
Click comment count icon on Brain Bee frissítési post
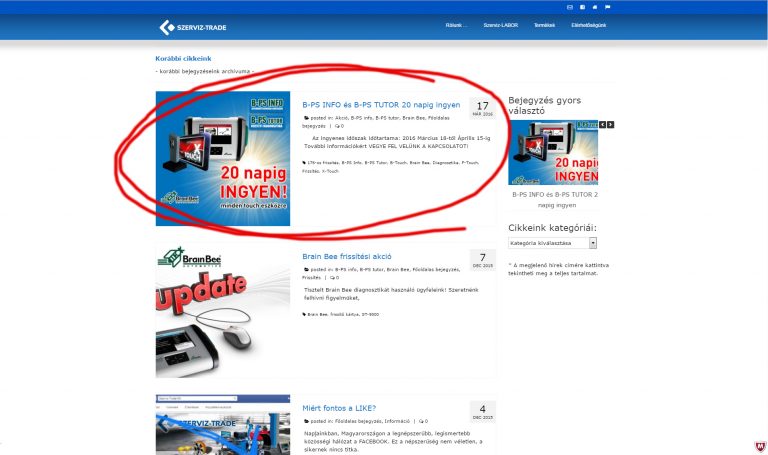[x=335, y=278]
